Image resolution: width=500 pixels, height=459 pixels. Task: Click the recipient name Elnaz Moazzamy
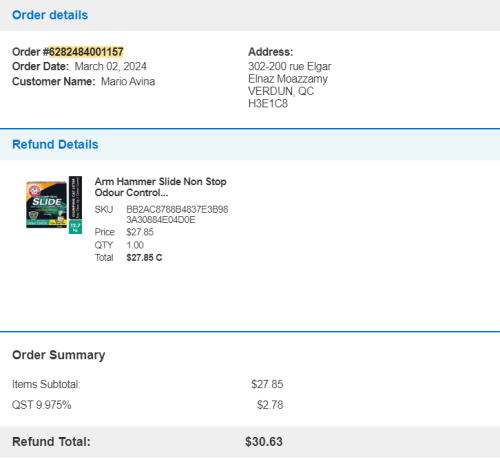pos(288,79)
